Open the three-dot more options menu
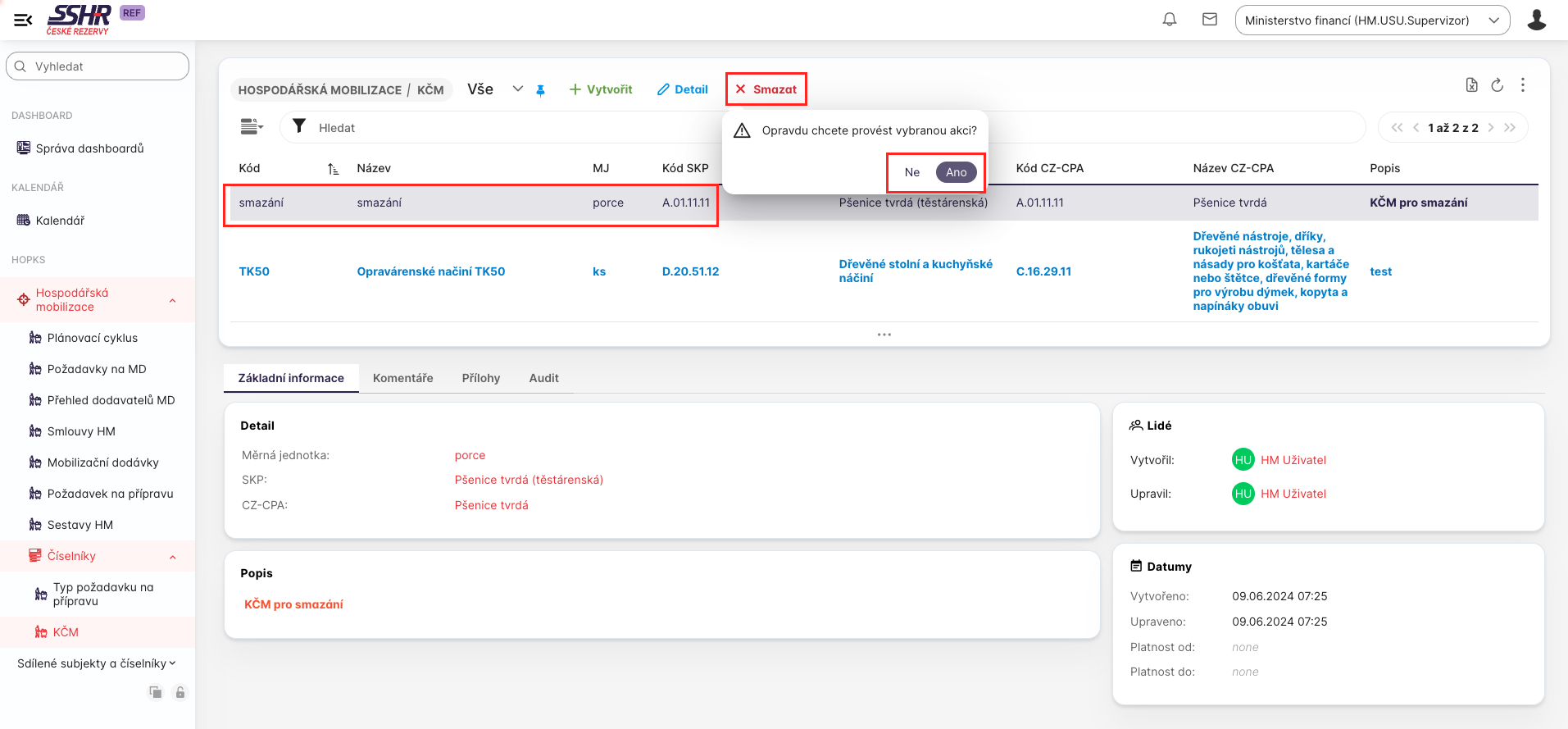 (1523, 85)
